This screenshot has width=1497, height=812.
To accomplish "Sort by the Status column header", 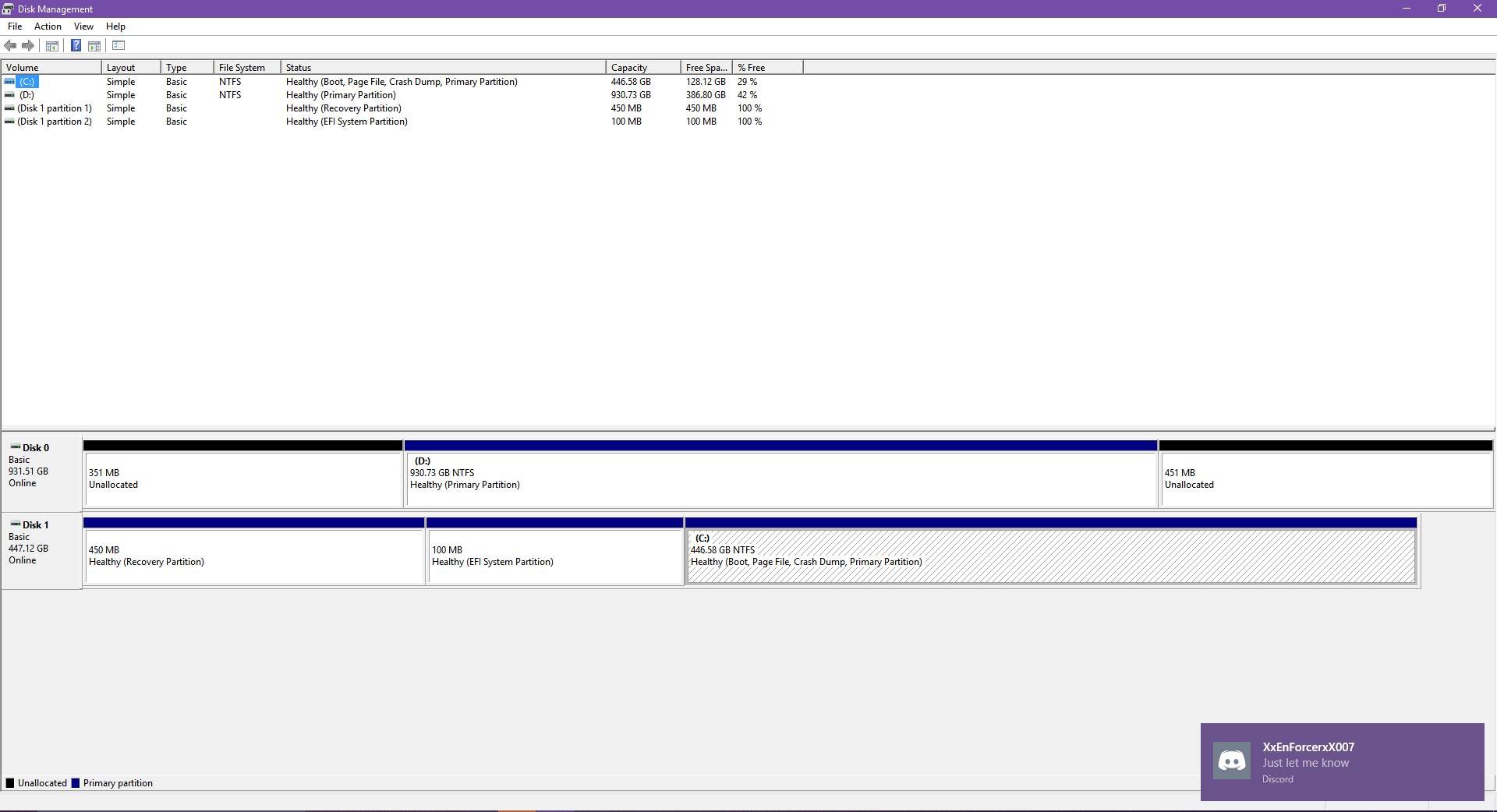I will (444, 68).
